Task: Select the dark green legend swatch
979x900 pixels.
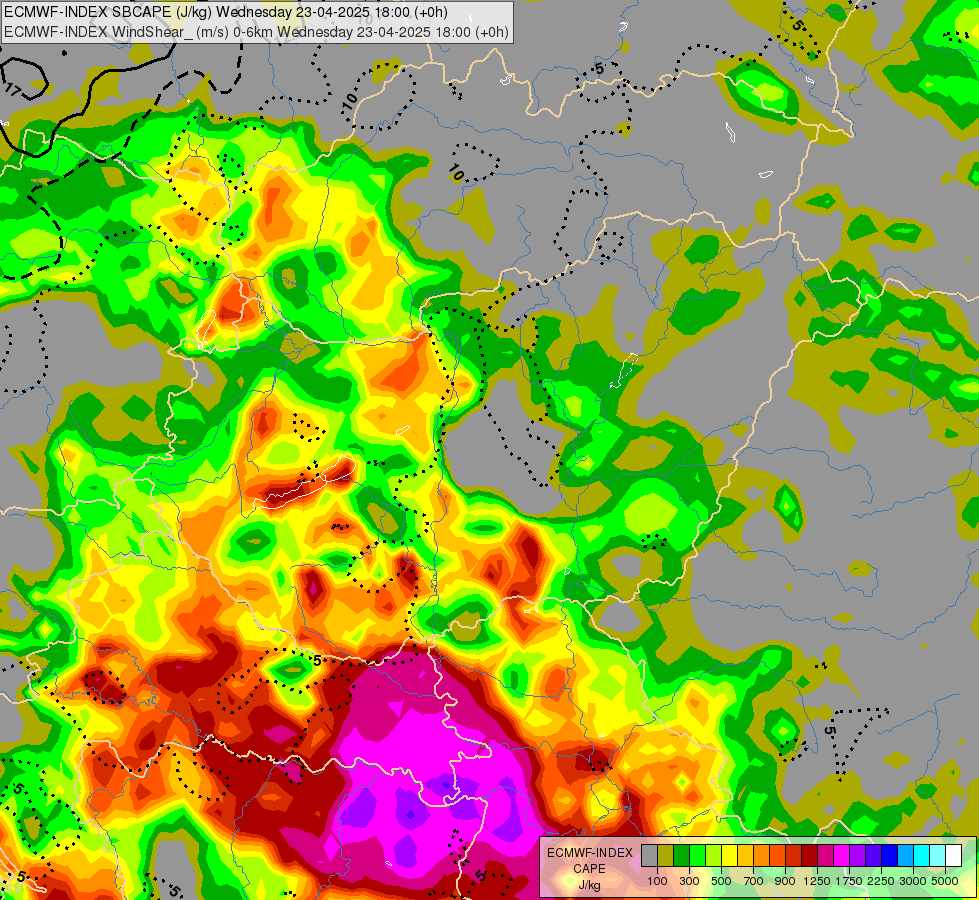Action: pos(682,855)
